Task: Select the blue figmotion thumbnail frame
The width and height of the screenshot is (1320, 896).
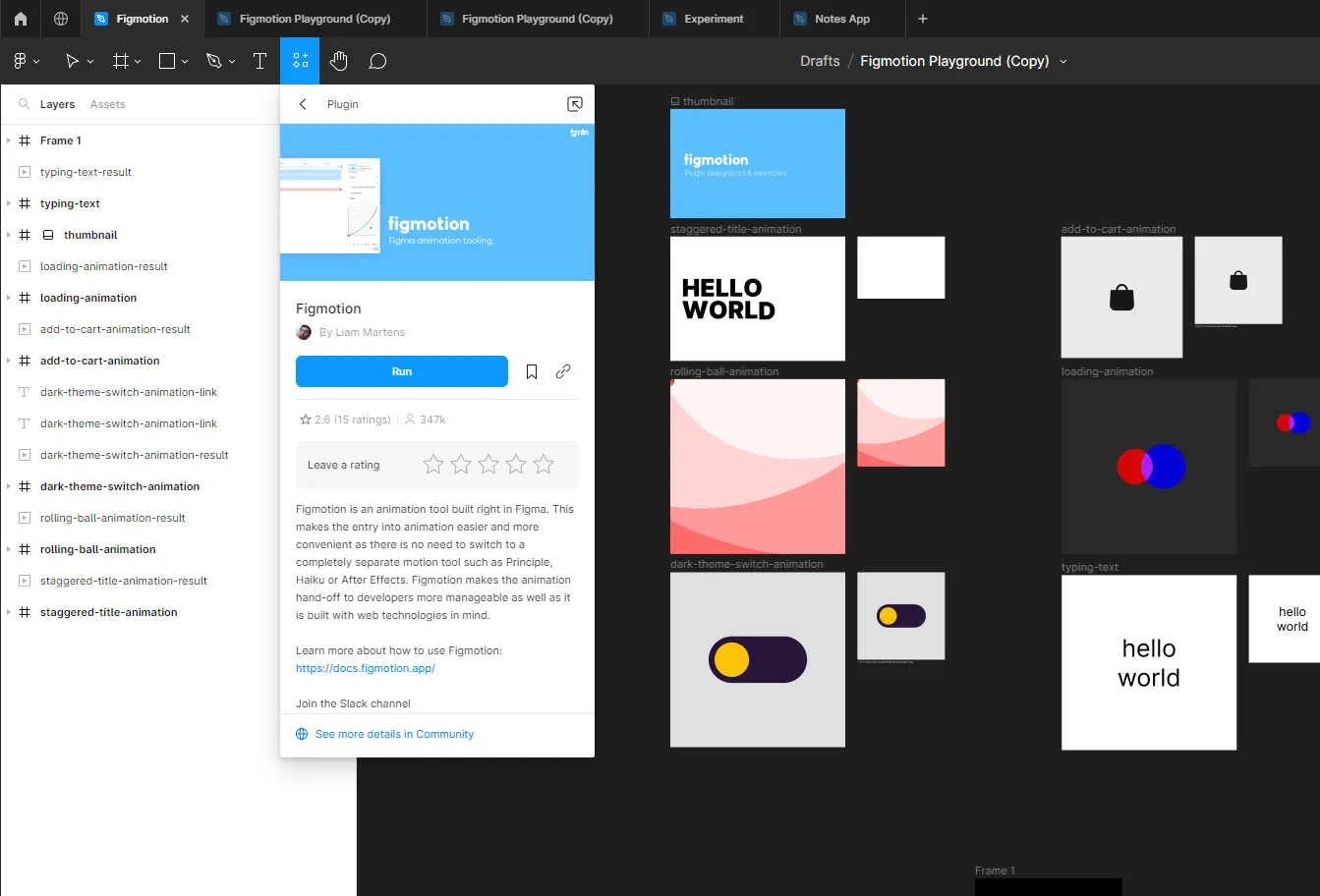Action: [x=758, y=163]
